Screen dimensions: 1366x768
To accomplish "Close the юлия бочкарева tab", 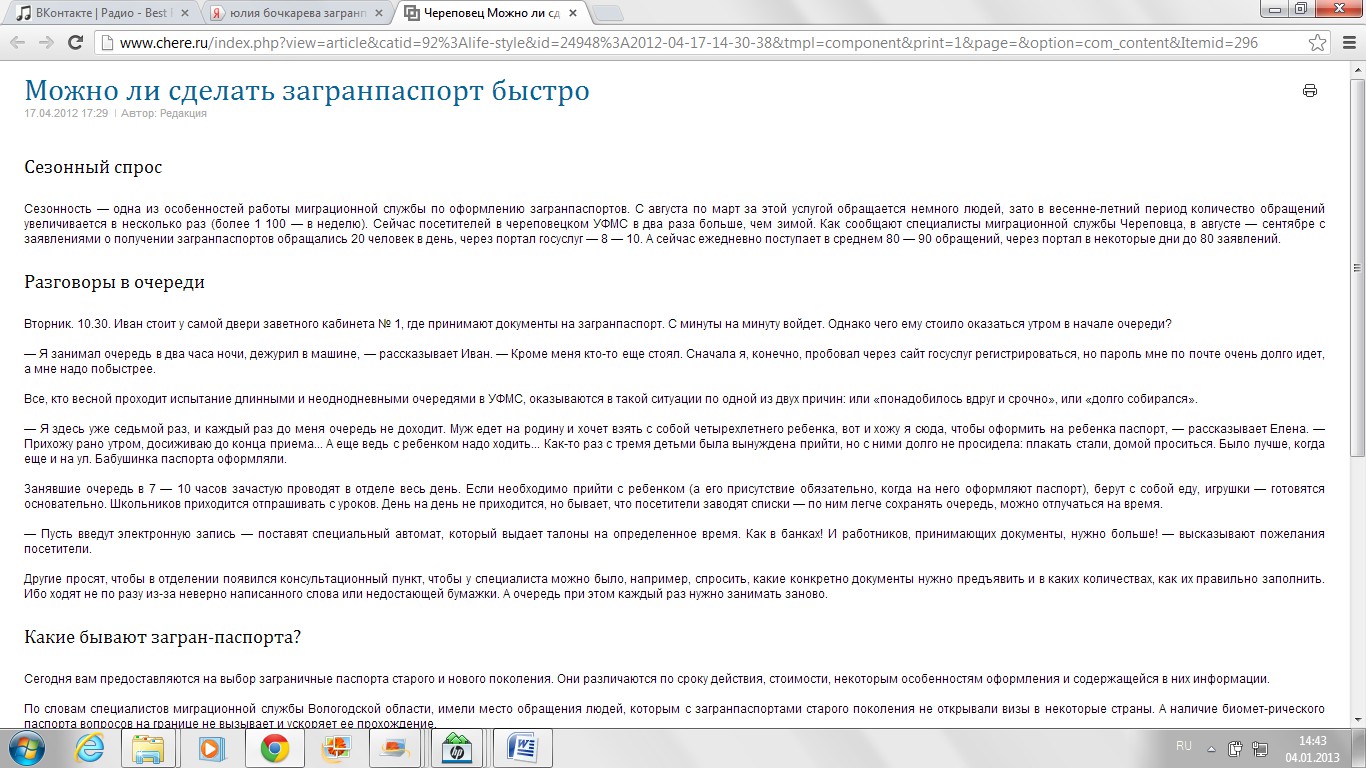I will pyautogui.click(x=378, y=13).
